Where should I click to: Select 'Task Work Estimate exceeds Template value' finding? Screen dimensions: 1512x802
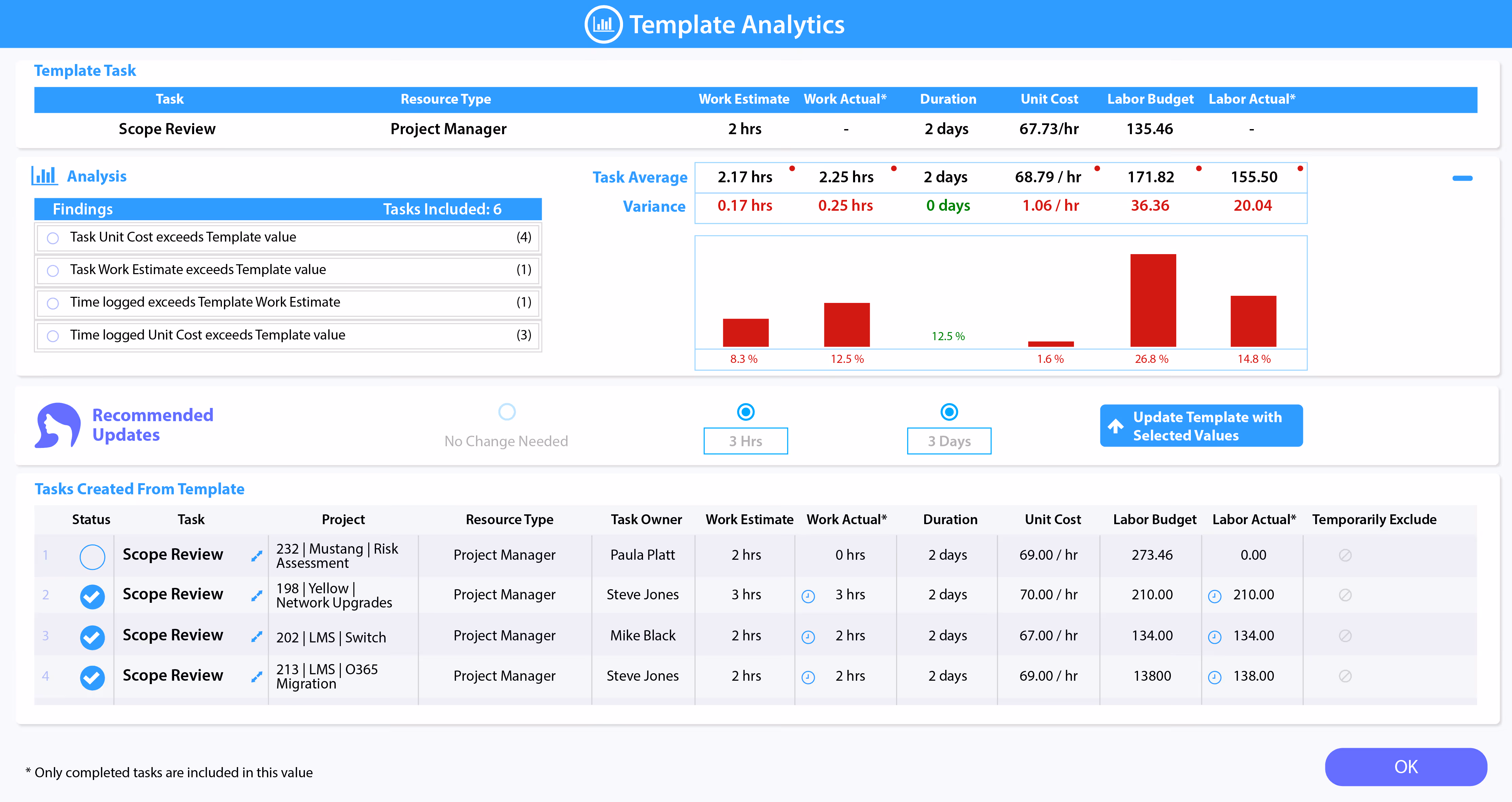tap(53, 271)
